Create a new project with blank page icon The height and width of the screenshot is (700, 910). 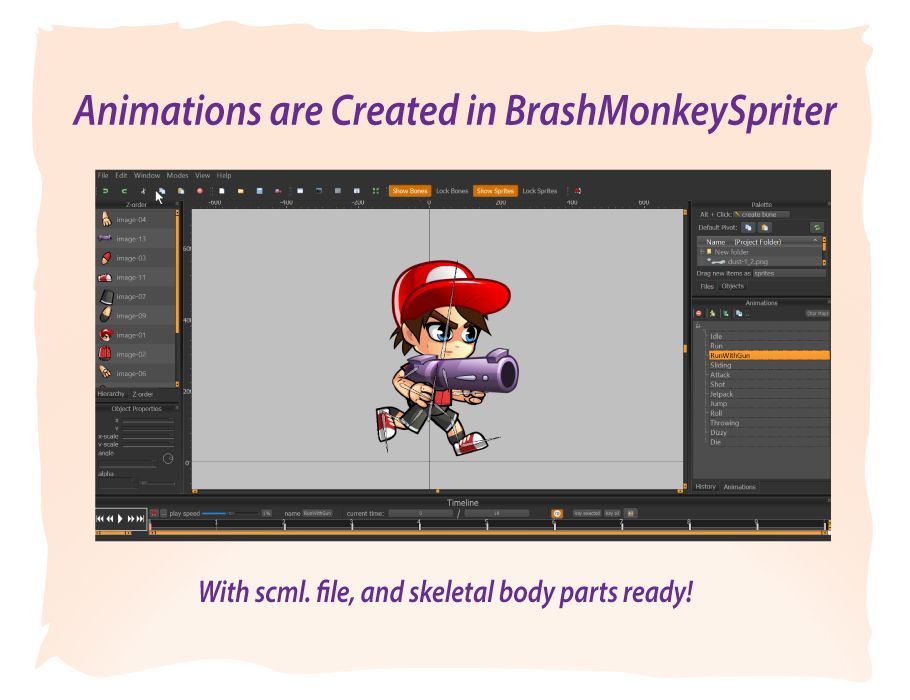[x=221, y=191]
